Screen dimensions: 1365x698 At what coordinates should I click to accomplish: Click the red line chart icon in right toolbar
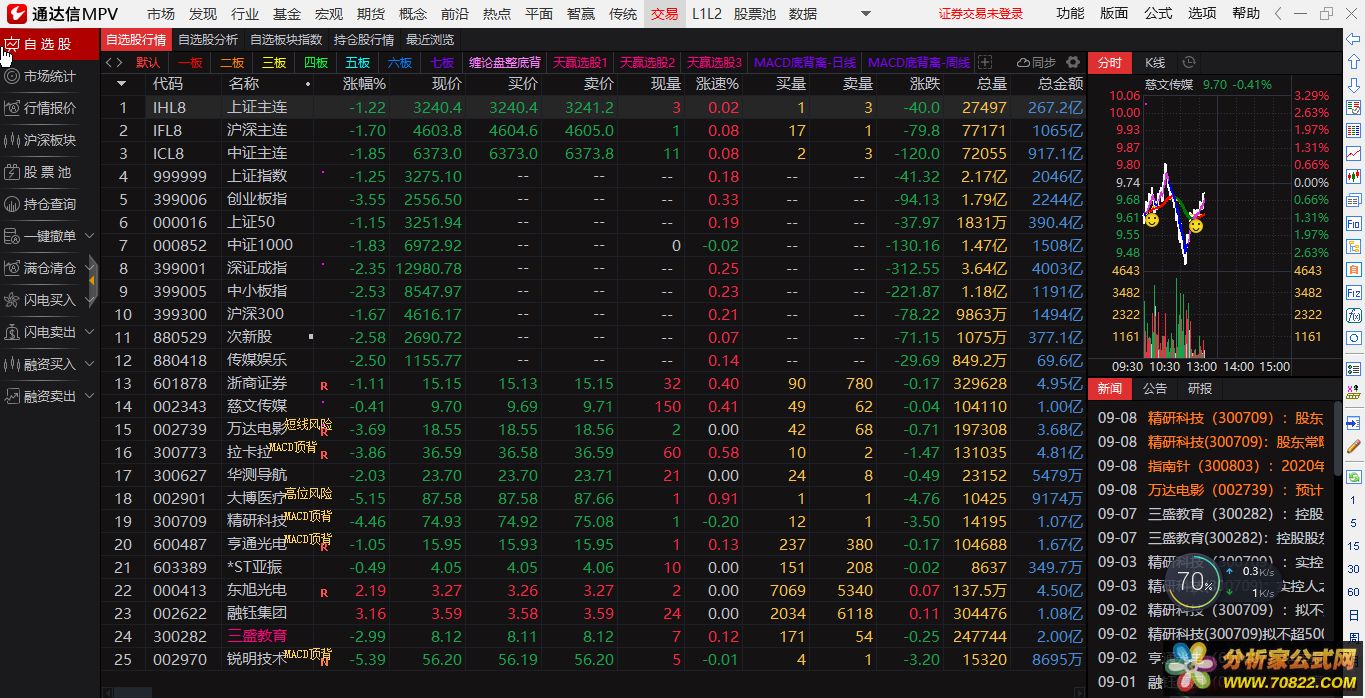tap(1353, 153)
